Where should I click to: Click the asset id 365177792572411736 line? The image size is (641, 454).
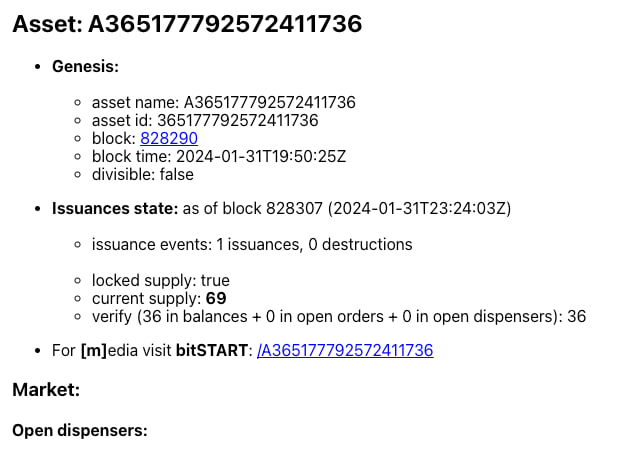point(205,120)
